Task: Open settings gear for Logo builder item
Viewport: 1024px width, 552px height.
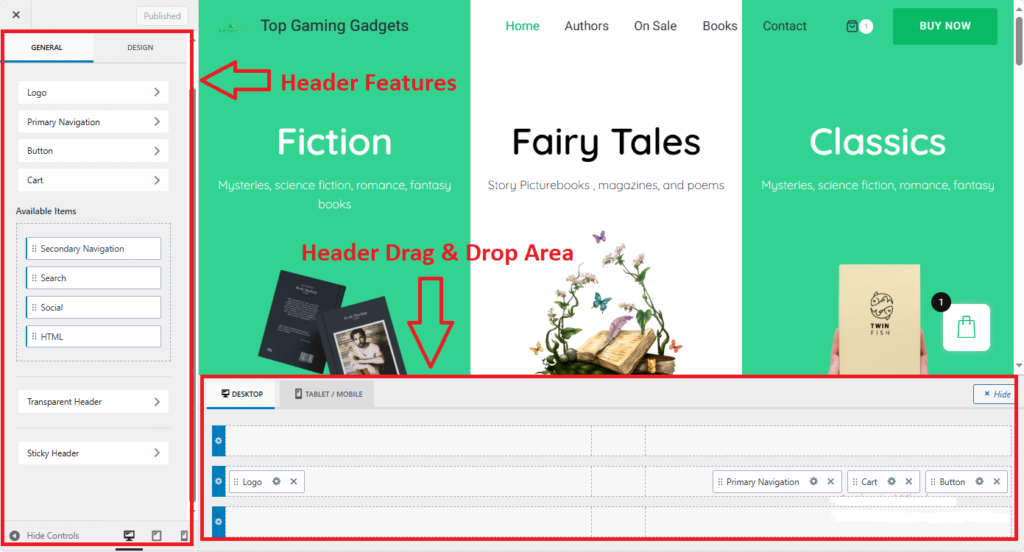Action: 276,482
